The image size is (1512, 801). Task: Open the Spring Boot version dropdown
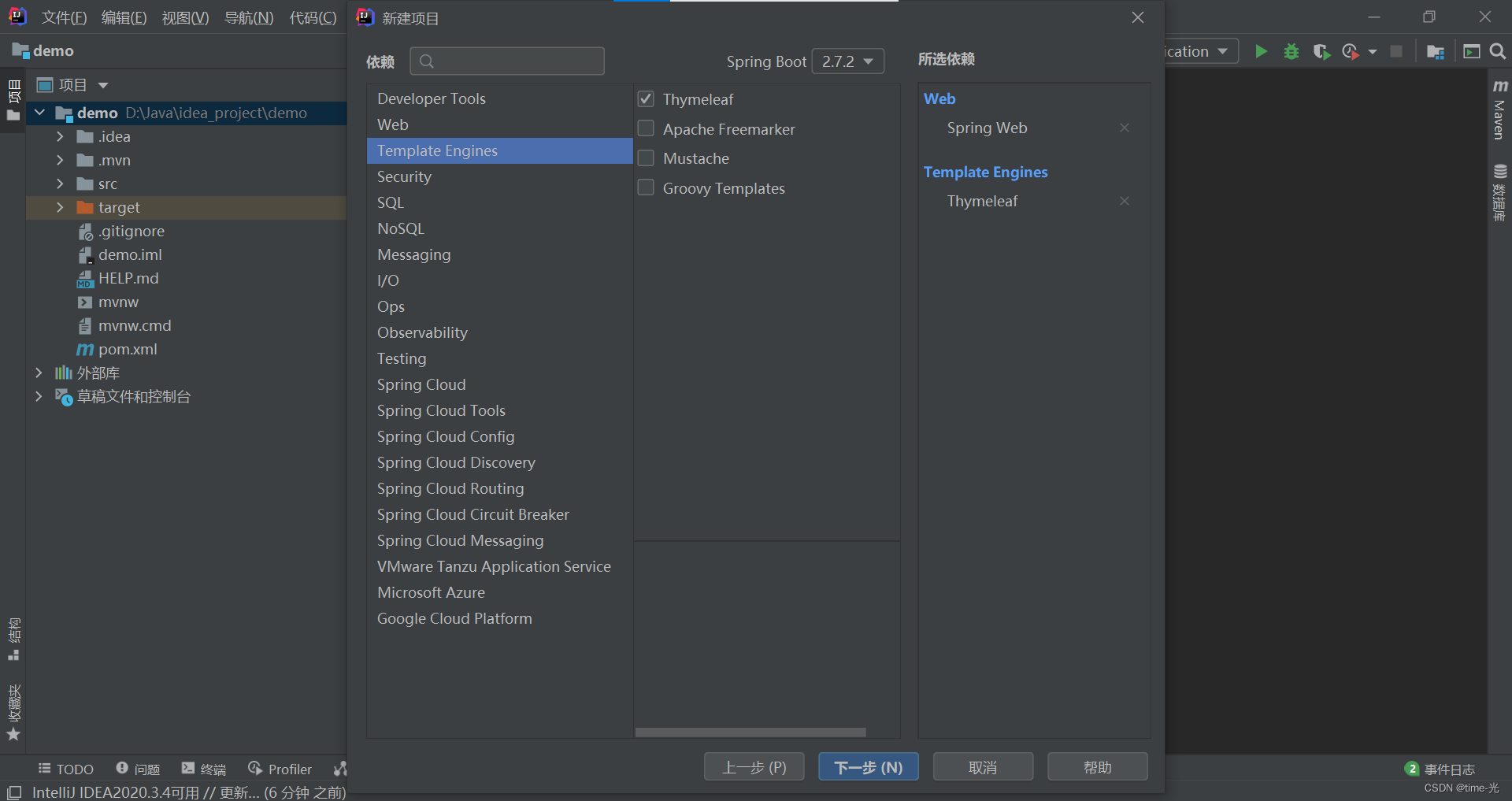click(x=847, y=61)
